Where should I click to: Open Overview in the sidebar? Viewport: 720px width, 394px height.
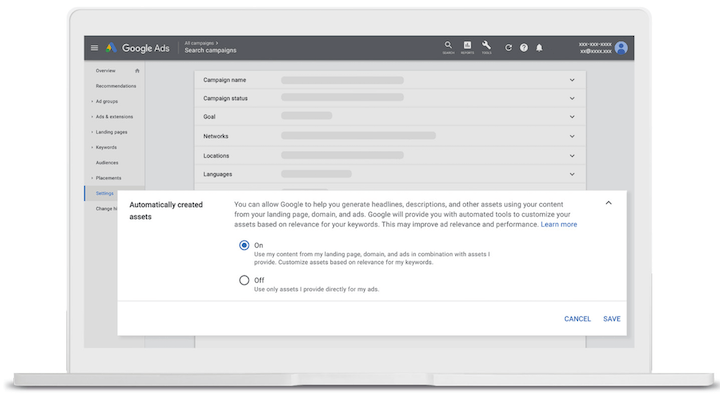click(105, 71)
